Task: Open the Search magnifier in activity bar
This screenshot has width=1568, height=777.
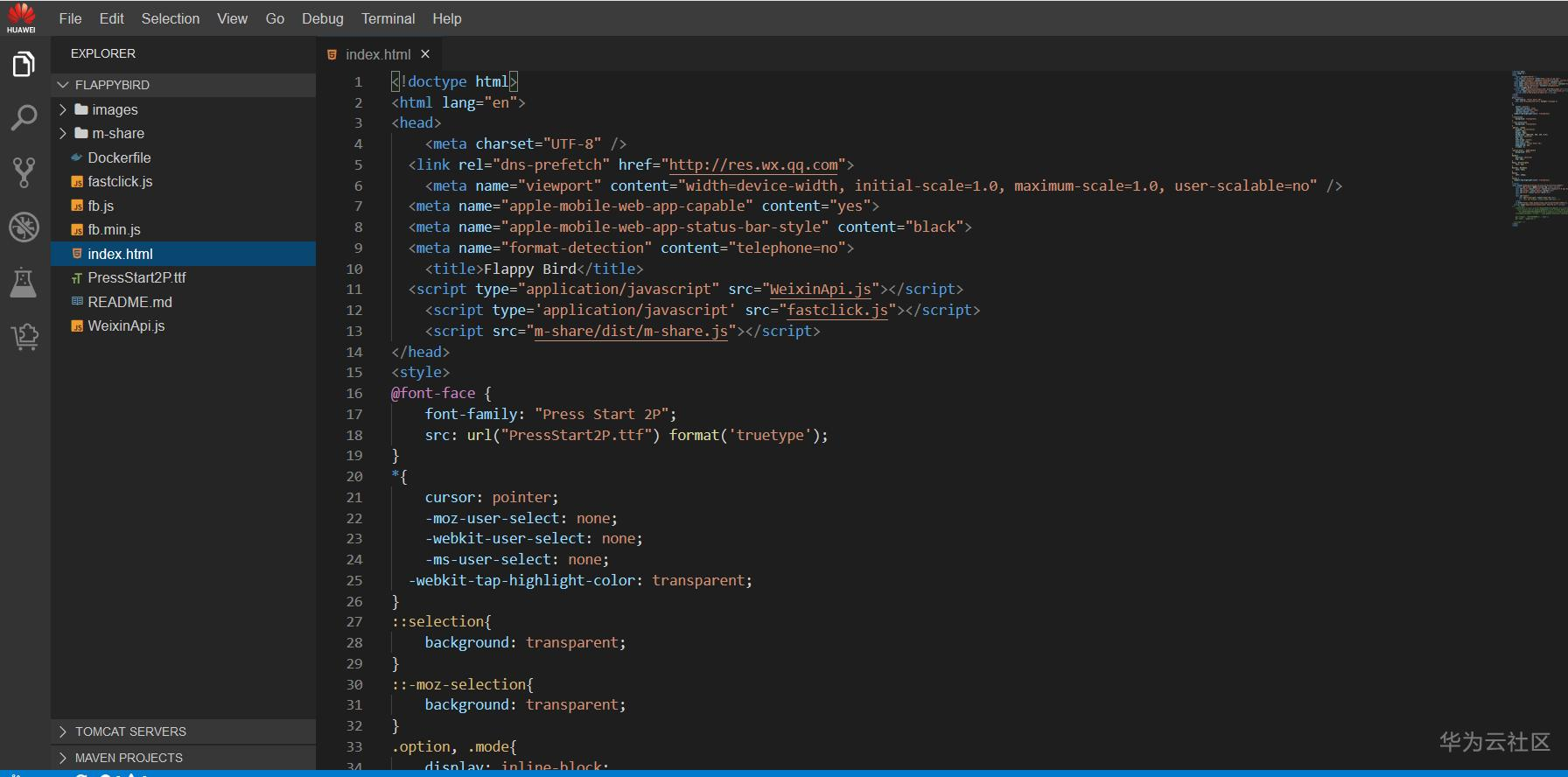Action: click(24, 117)
